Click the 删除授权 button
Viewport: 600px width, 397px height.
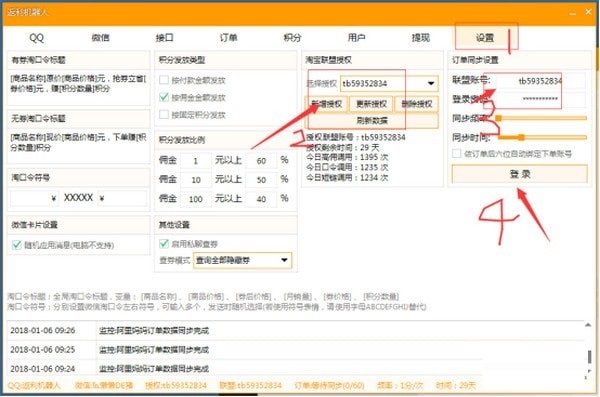click(x=417, y=104)
